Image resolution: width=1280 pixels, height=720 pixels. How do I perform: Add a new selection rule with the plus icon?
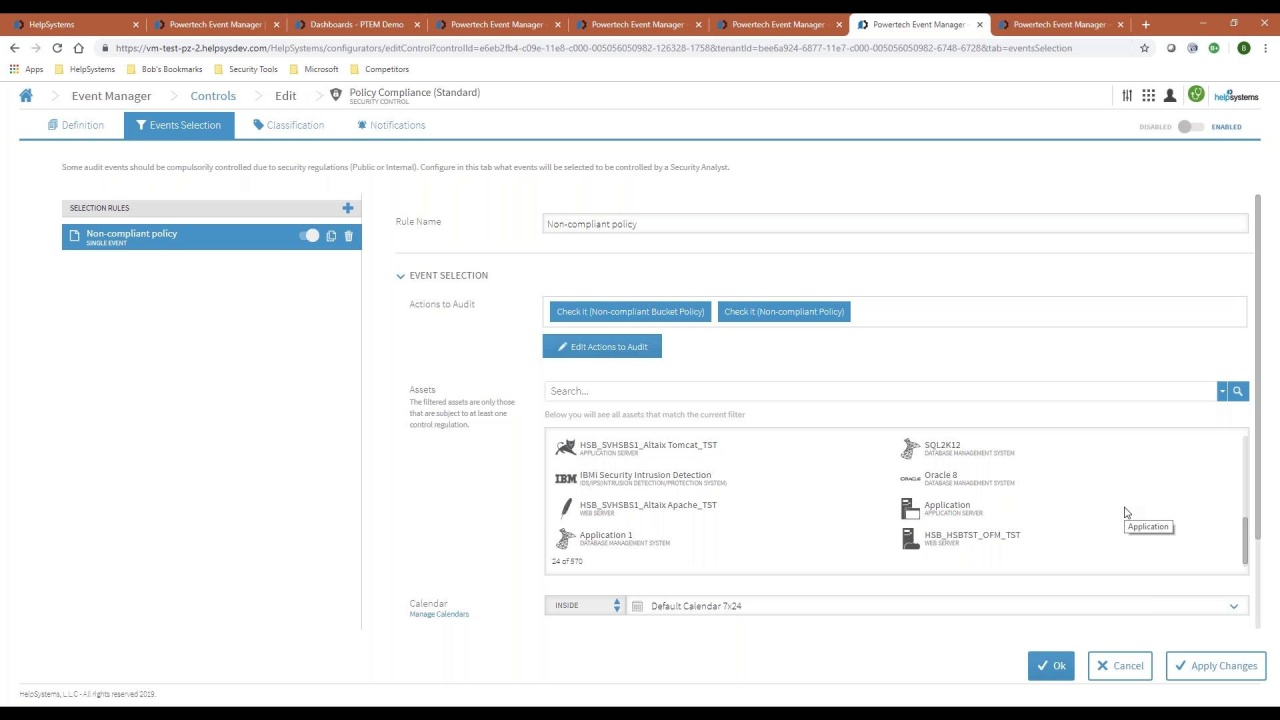click(348, 208)
